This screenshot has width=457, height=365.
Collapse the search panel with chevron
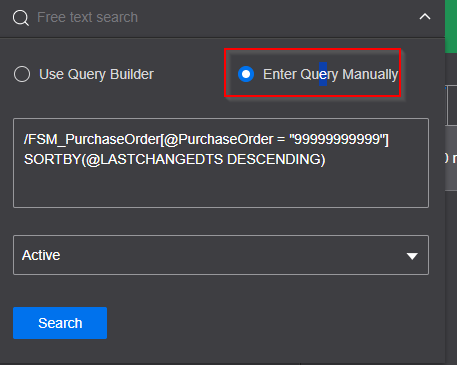click(x=425, y=17)
